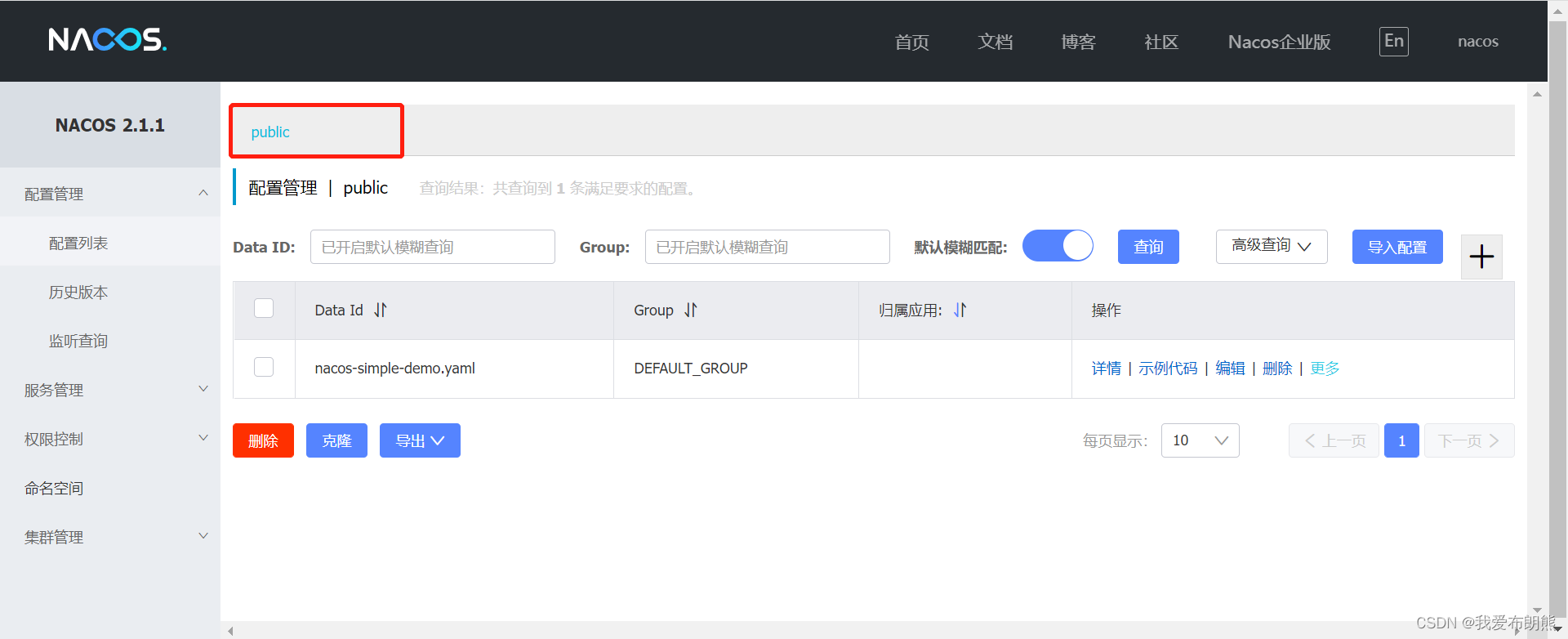
Task: Toggle the 默认模糊匹配 switch
Action: point(1058,246)
